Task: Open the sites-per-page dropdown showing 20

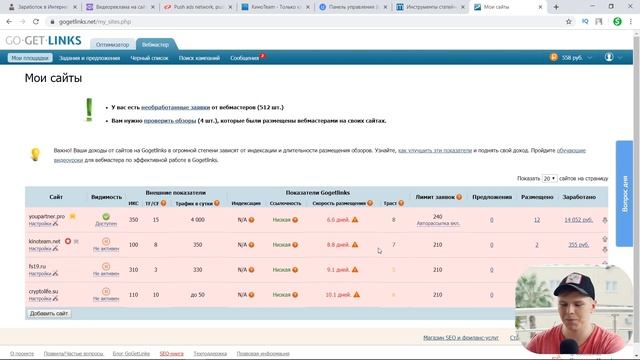Action: [x=549, y=178]
